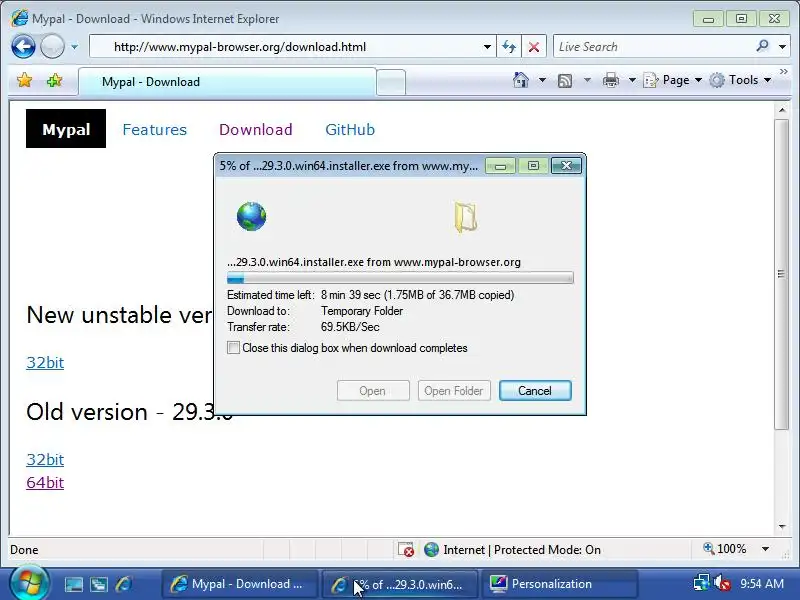Select the Mypal - Download tab
The width and height of the screenshot is (800, 600).
(x=227, y=82)
